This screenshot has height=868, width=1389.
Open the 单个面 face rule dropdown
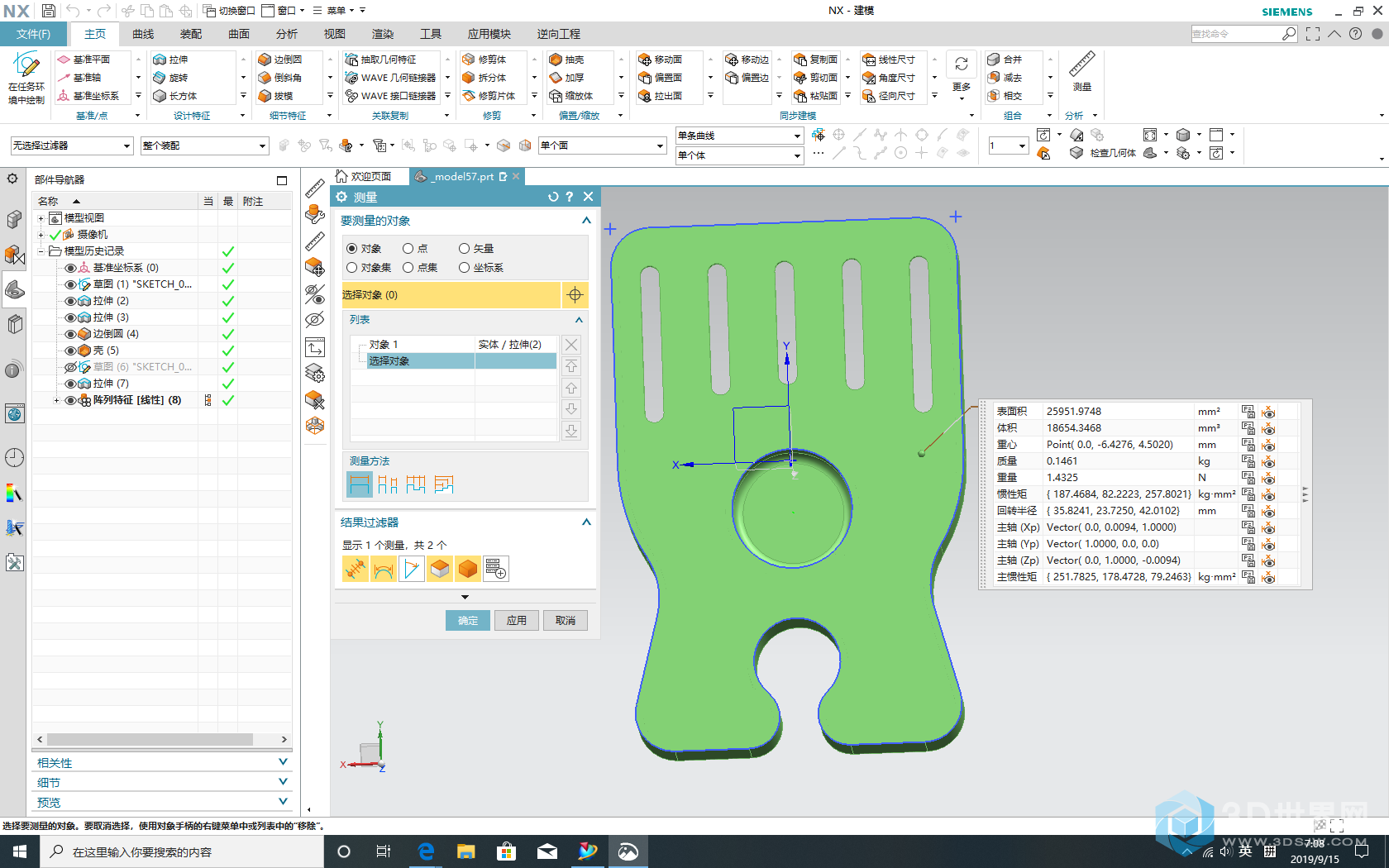[602, 145]
